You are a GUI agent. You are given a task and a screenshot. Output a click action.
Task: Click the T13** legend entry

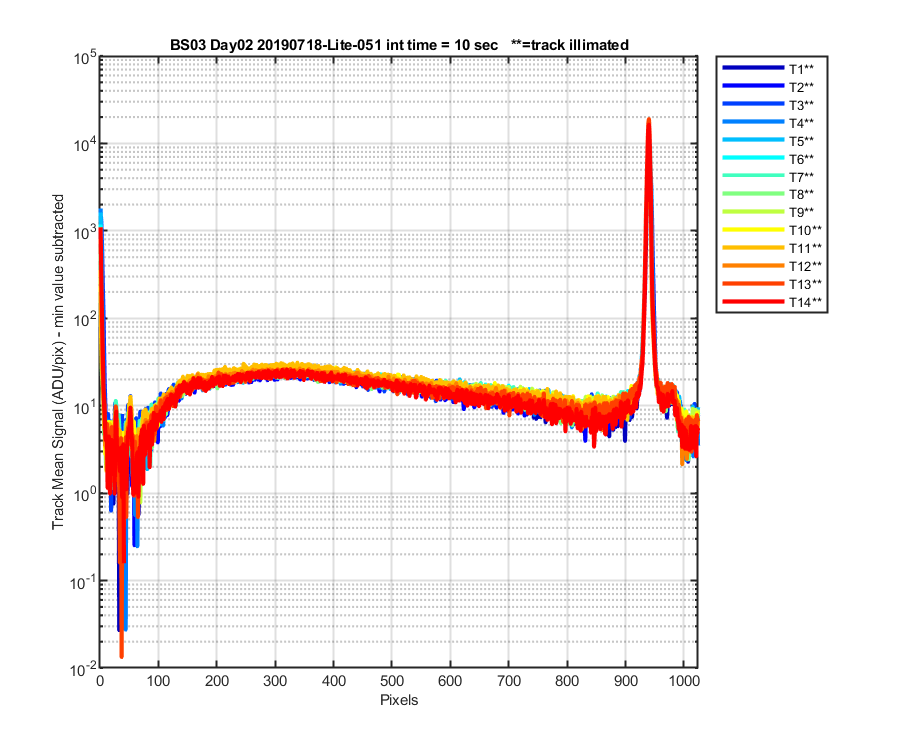[772, 284]
